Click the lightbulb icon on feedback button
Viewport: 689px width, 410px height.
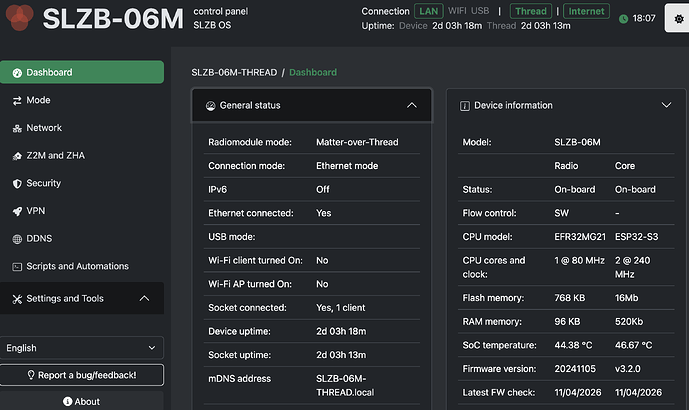31,375
